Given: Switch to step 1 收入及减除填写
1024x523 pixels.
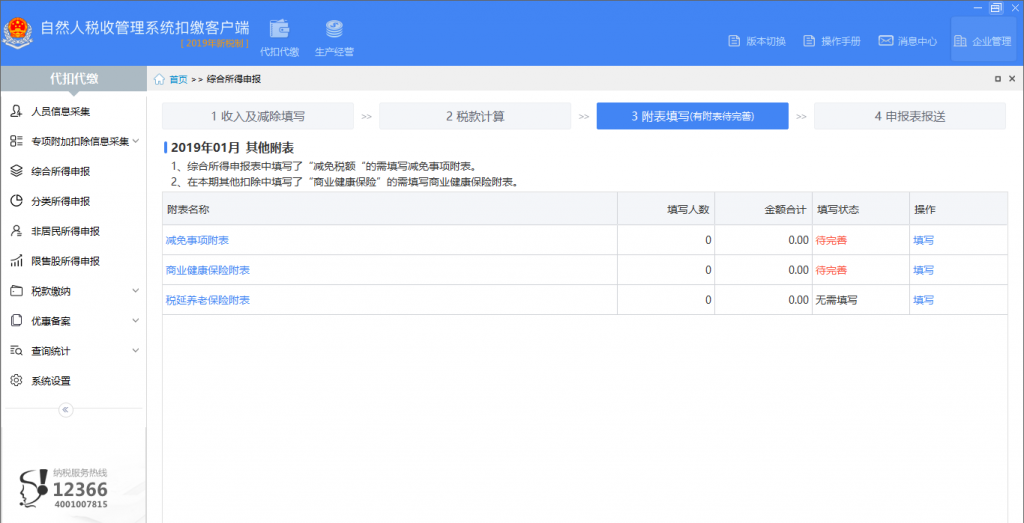Looking at the screenshot, I should coord(258,116).
